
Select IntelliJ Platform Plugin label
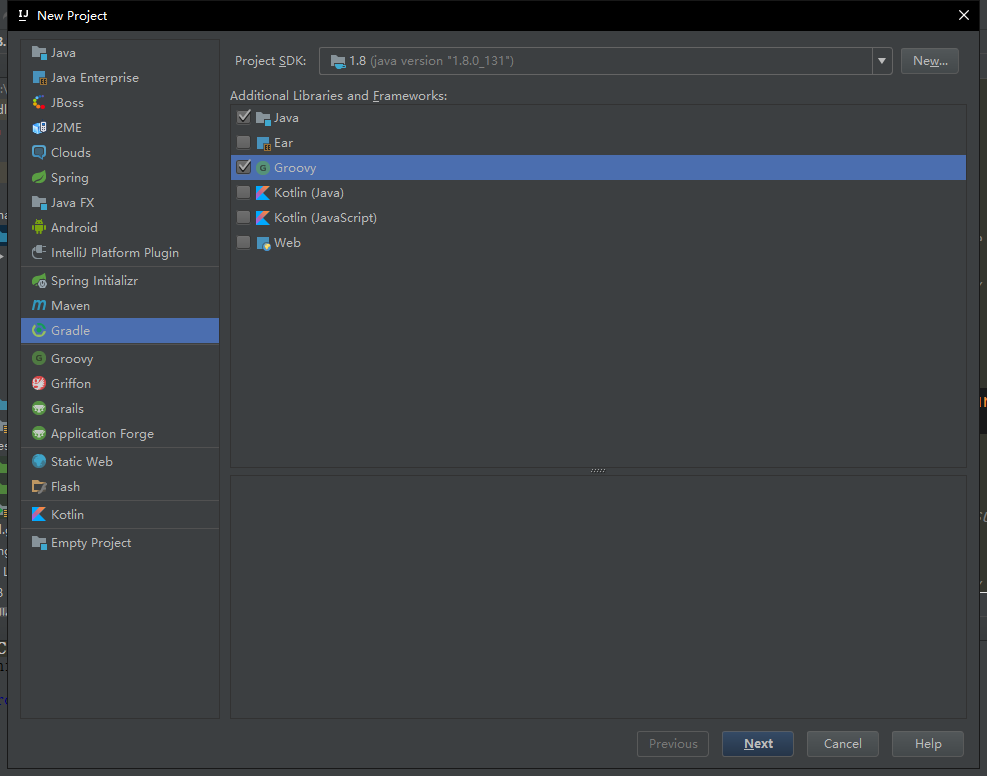pos(115,252)
